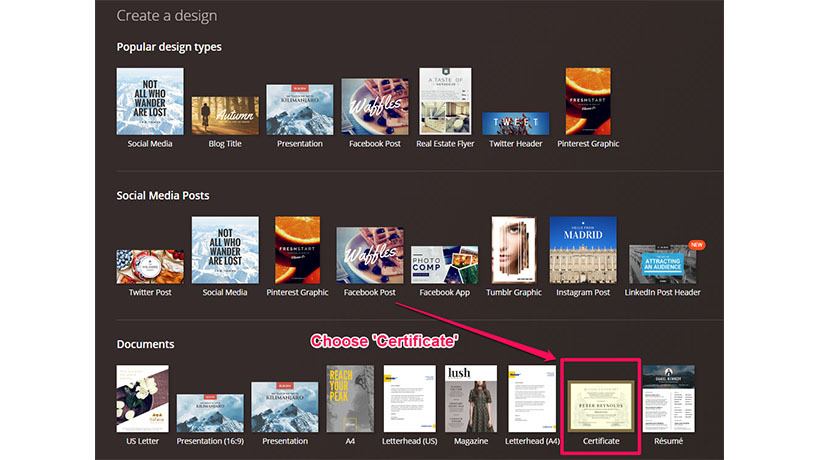Image resolution: width=820 pixels, height=460 pixels.
Task: Select the Instagram Post Madrid thumbnail
Action: (583, 250)
